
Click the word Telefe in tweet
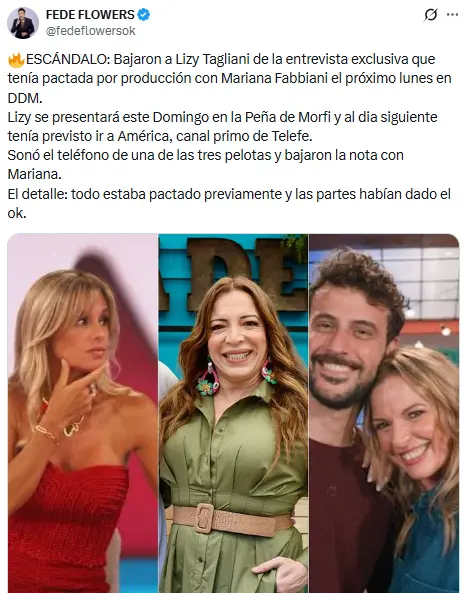(x=292, y=136)
